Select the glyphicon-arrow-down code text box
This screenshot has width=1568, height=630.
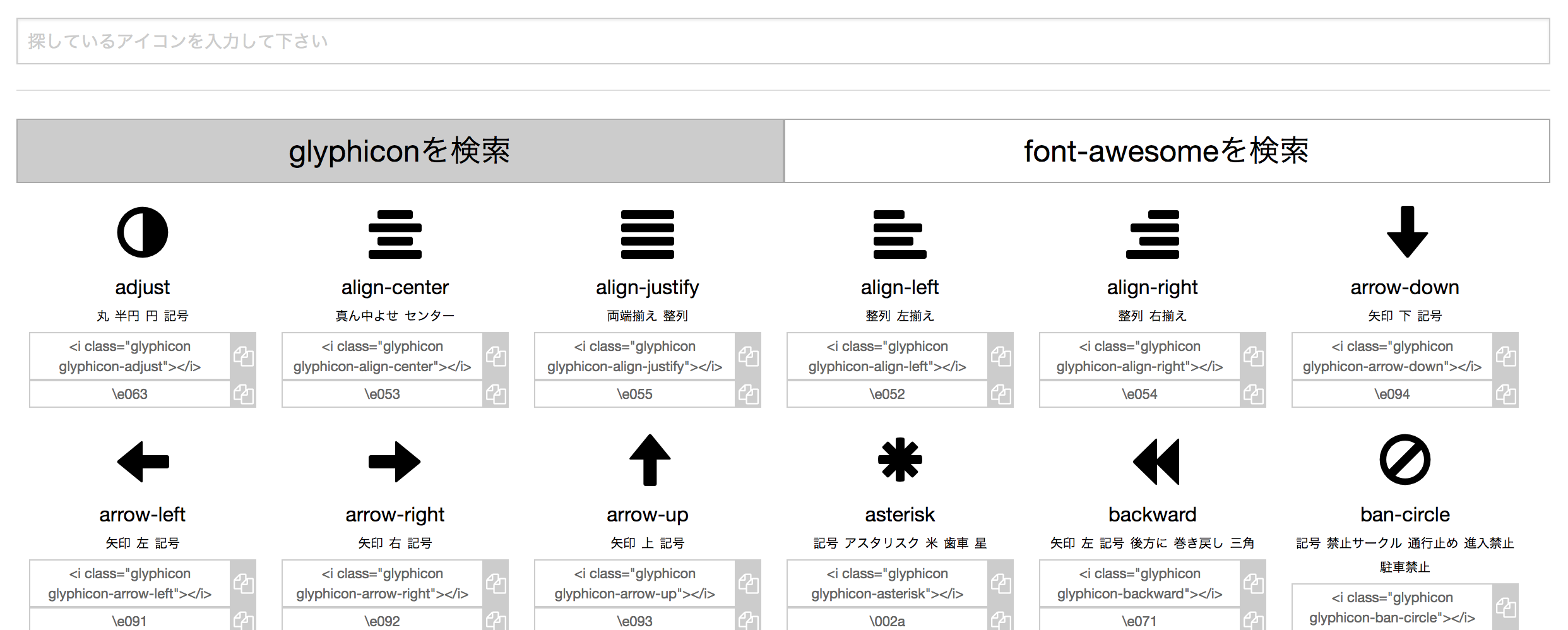(1393, 356)
